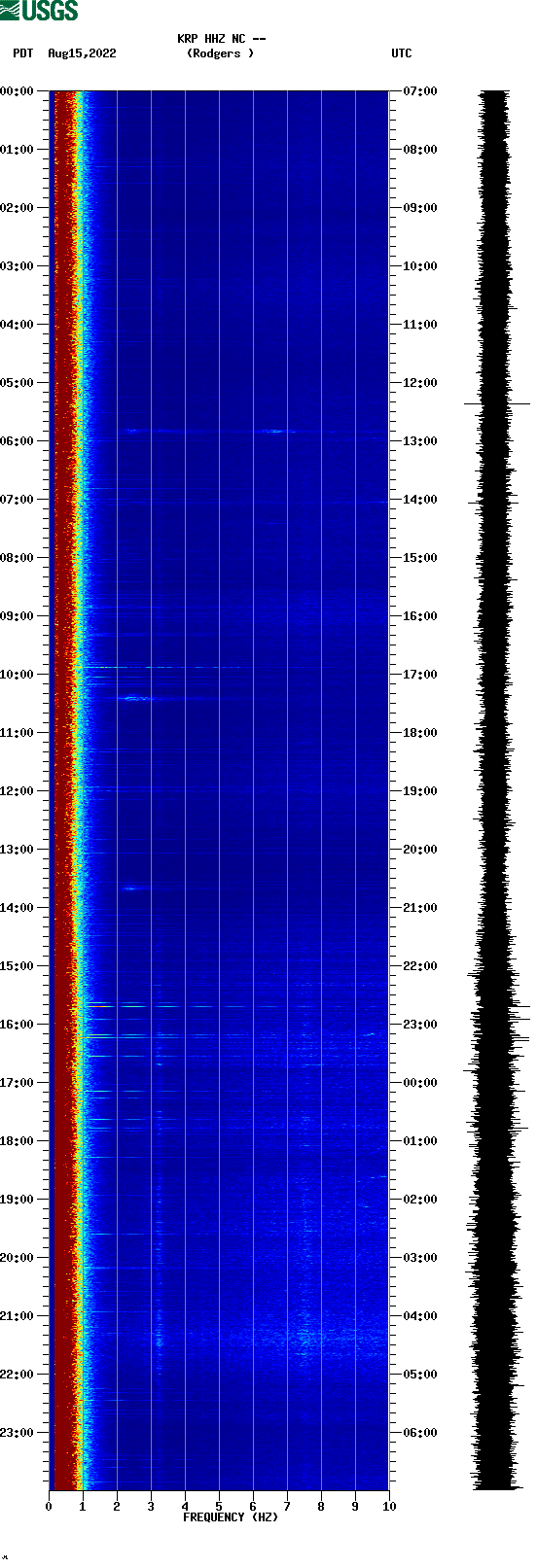Click the 00:00 UTC time label

[420, 1083]
